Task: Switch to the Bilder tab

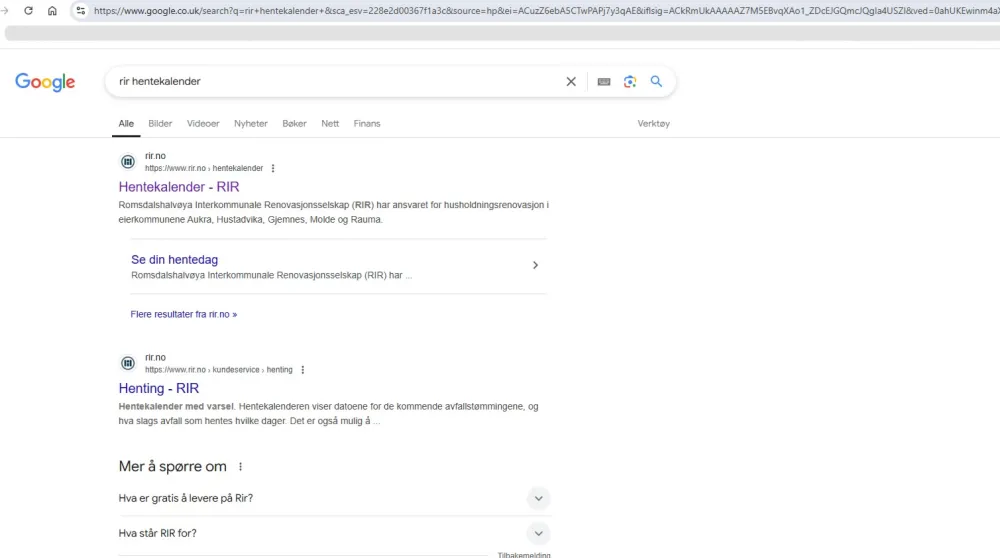Action: point(160,124)
